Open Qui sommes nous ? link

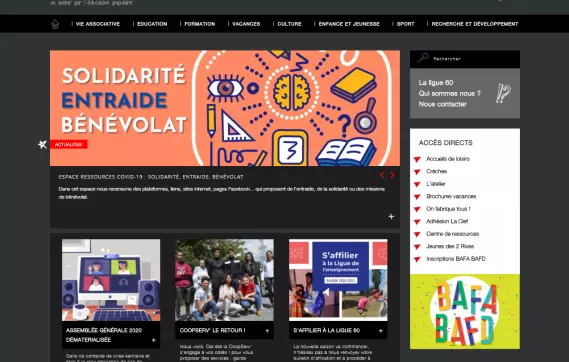click(x=449, y=94)
